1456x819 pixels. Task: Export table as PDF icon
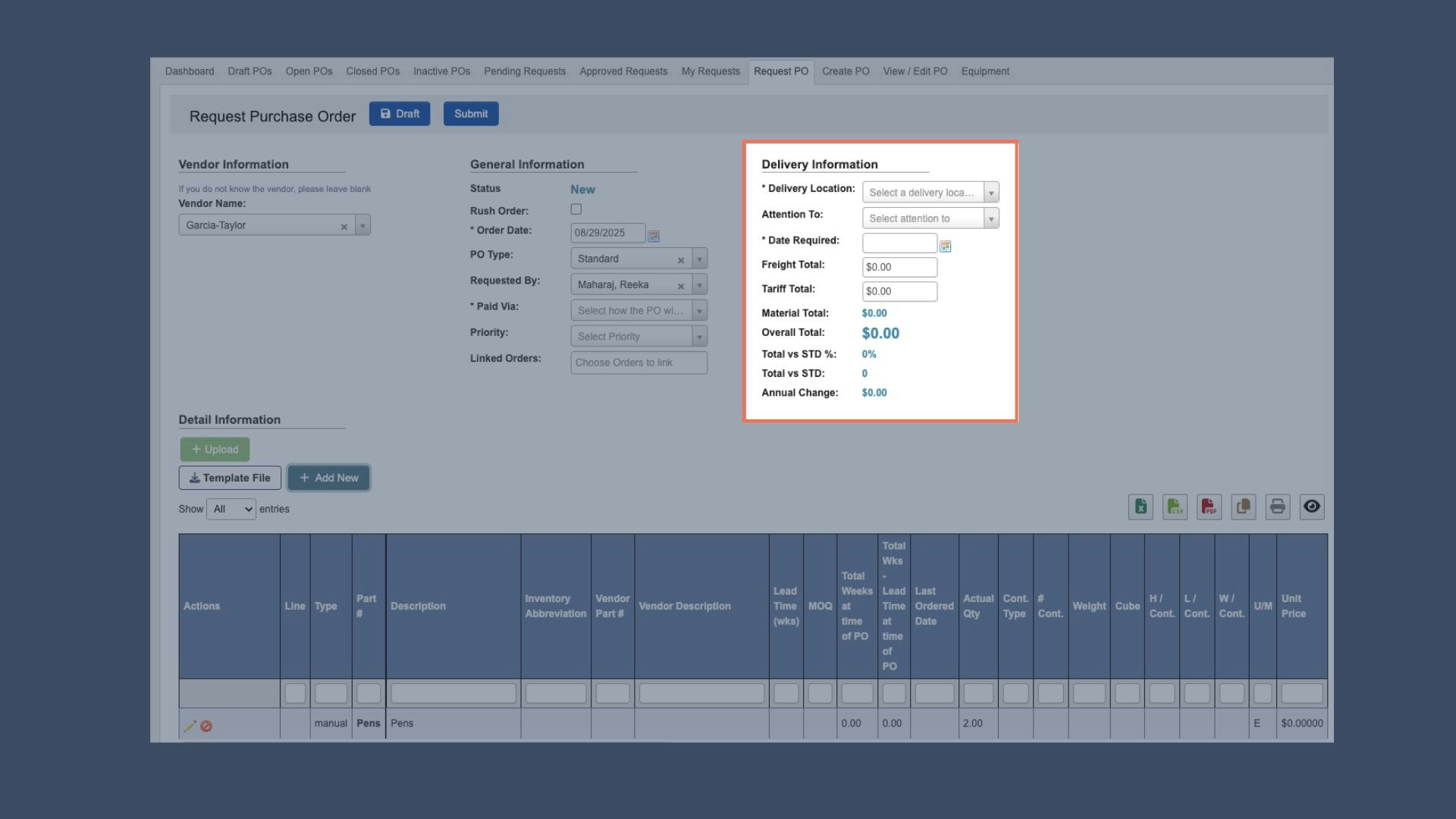pyautogui.click(x=1209, y=507)
